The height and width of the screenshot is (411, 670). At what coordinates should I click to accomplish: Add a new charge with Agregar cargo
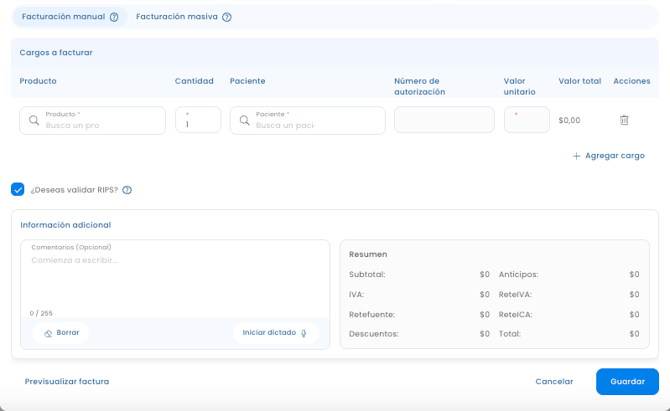coord(608,156)
